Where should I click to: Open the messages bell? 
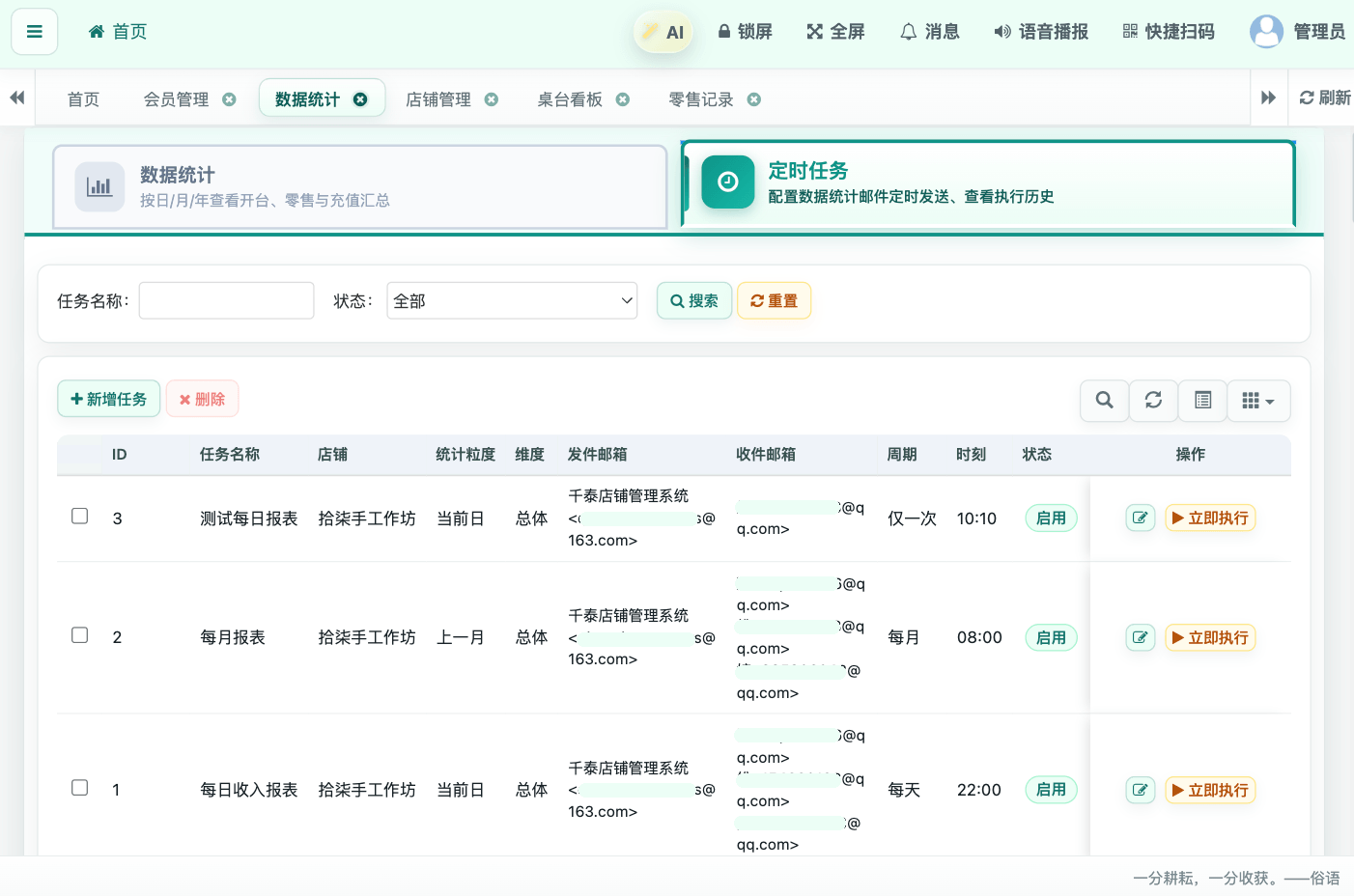pos(930,32)
